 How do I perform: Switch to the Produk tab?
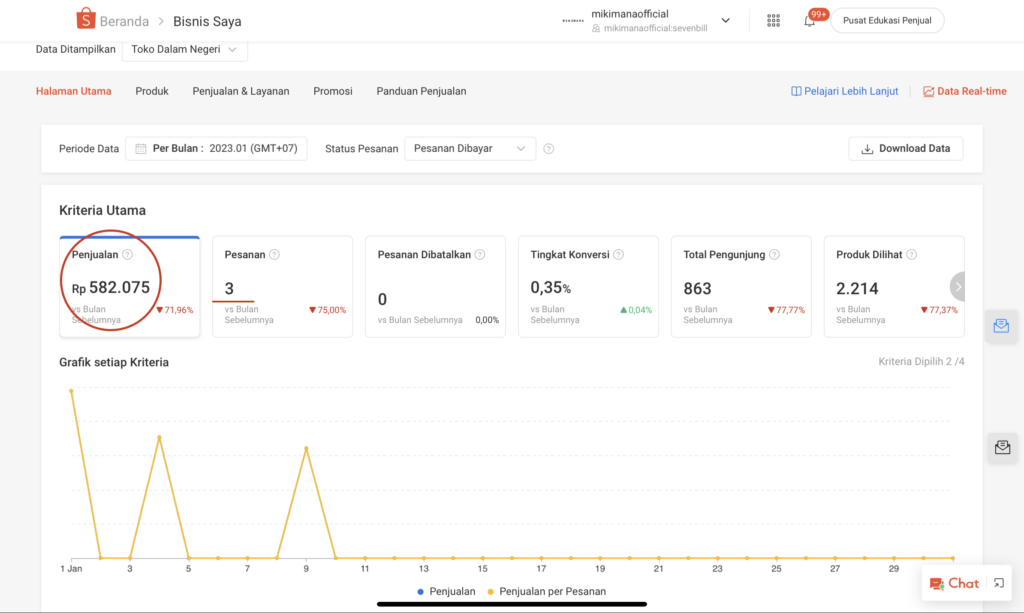coord(152,91)
